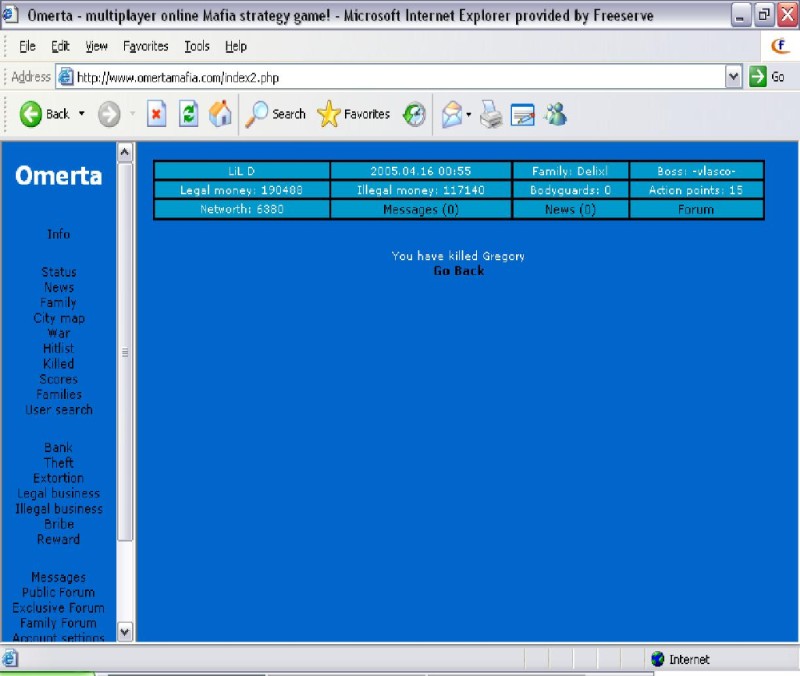The height and width of the screenshot is (676, 800).
Task: Open the News (0) header link
Action: point(570,210)
